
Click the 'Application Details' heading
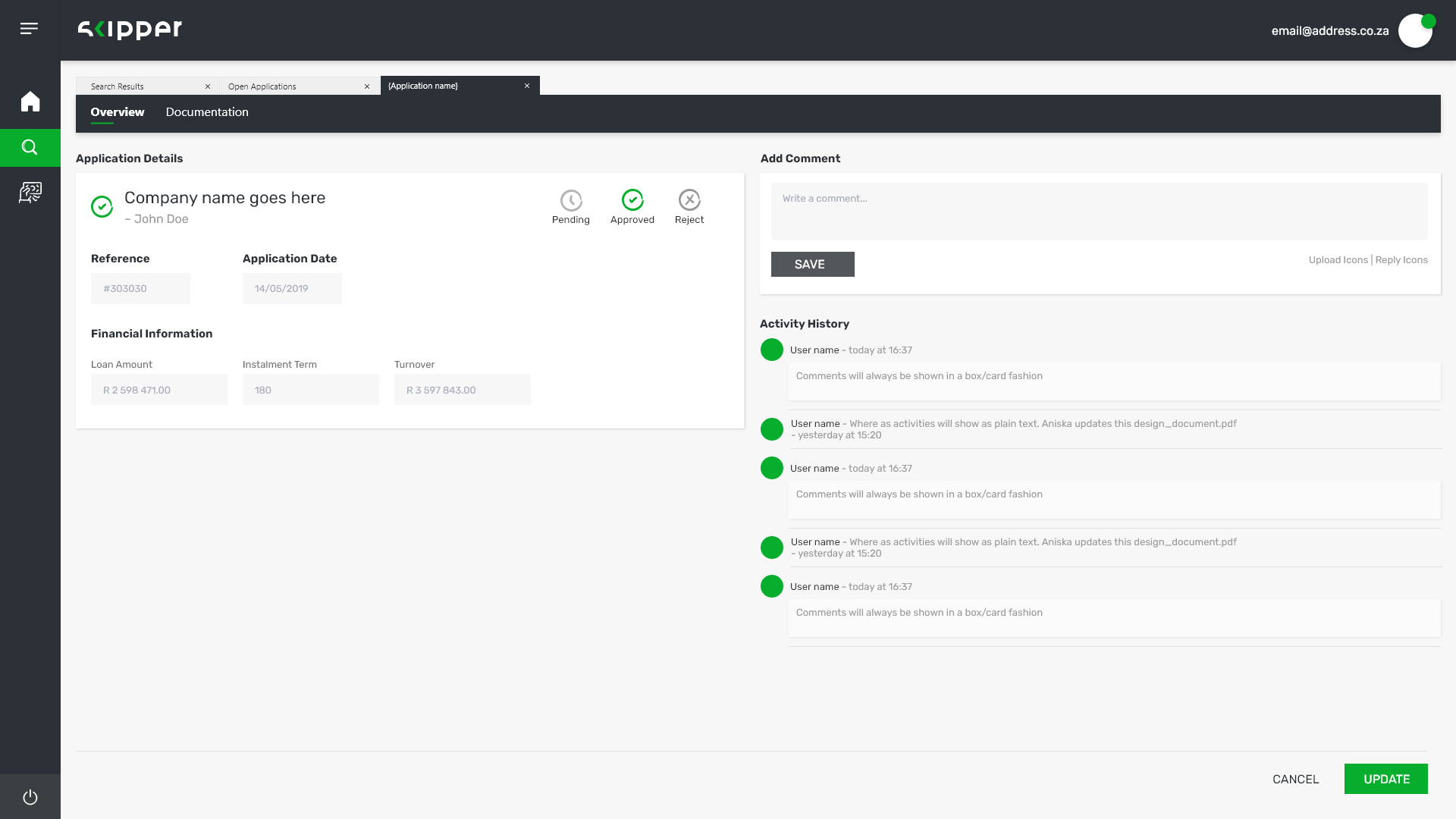pyautogui.click(x=130, y=158)
